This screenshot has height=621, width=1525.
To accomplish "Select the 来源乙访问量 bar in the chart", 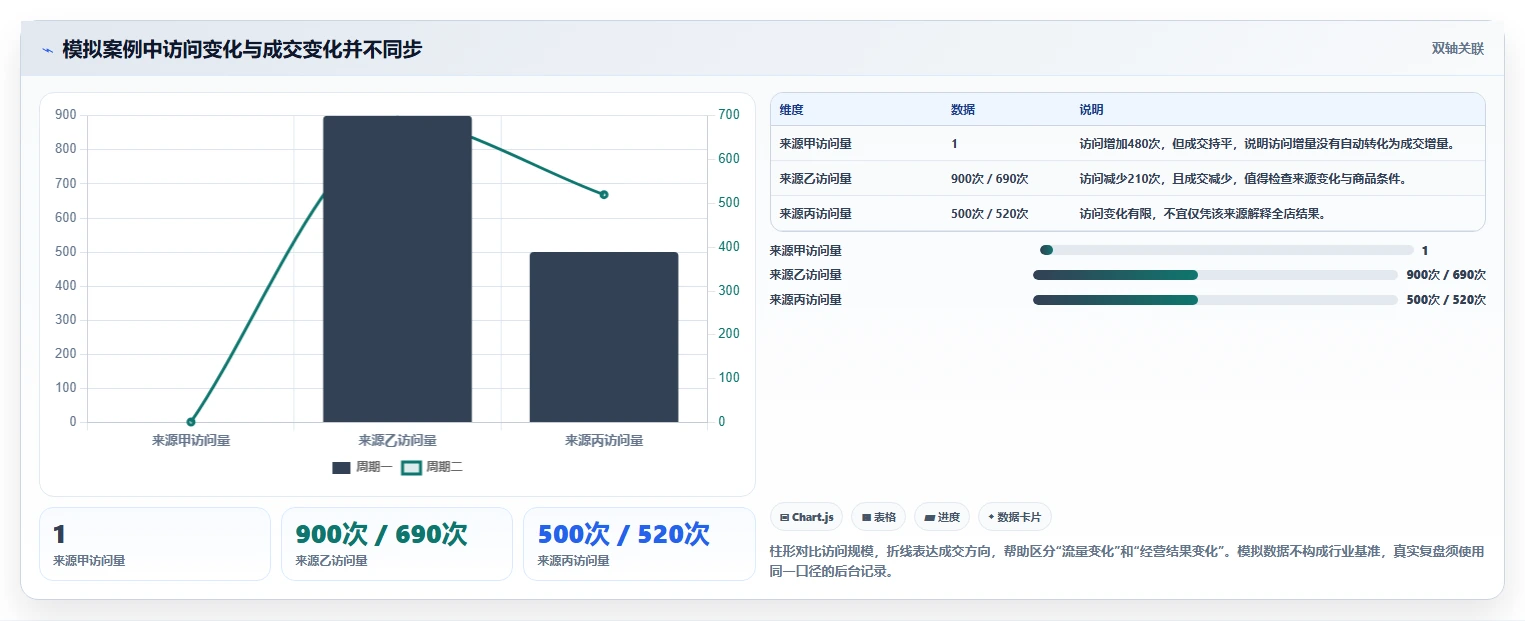I will click(397, 269).
